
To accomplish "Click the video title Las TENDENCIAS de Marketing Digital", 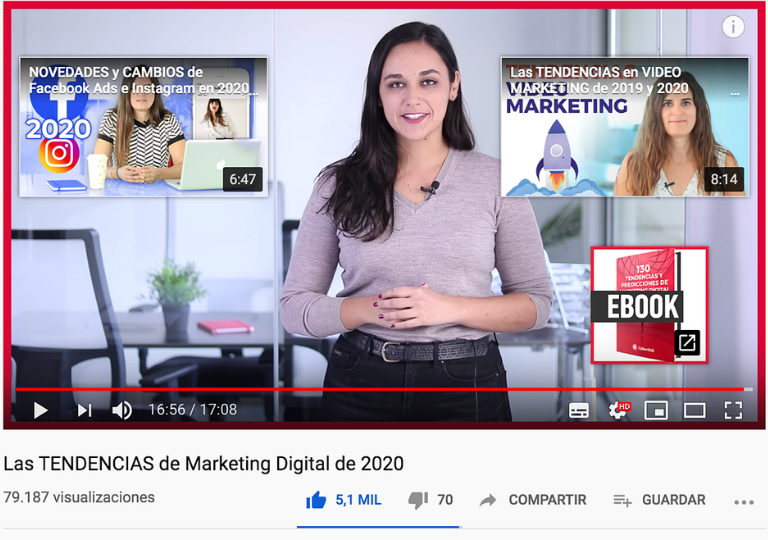I will click(203, 463).
